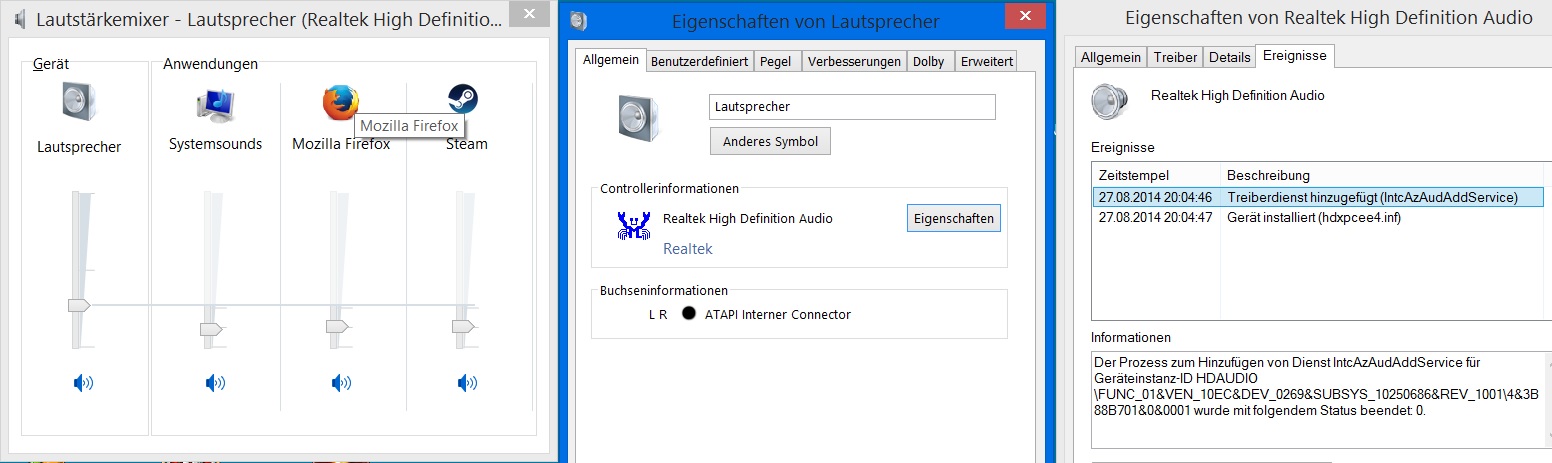This screenshot has width=1552, height=463.
Task: Click the Lautsprecher master volume slider handle
Action: (x=79, y=305)
